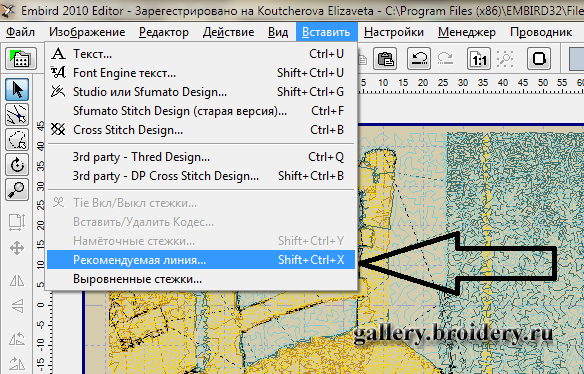Click the rounded square hoop icon
This screenshot has width=584, height=374.
(539, 58)
